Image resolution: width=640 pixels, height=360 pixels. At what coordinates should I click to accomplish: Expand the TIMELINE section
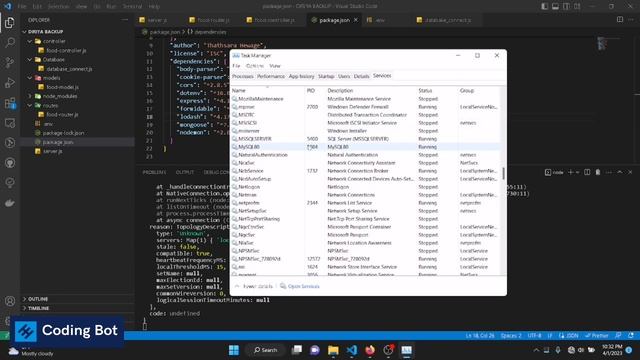click(x=38, y=308)
